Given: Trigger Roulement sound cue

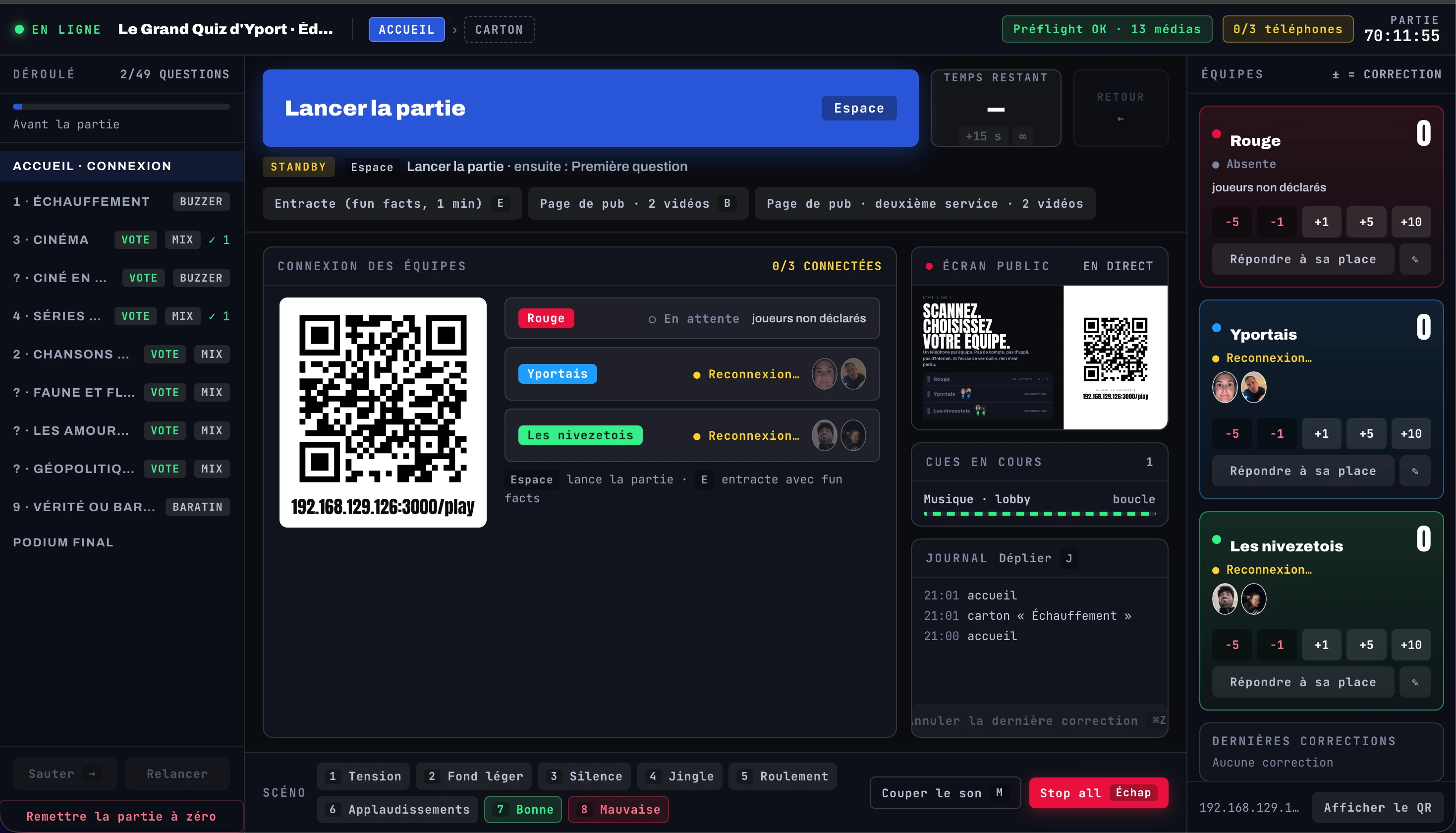Looking at the screenshot, I should tap(783, 776).
